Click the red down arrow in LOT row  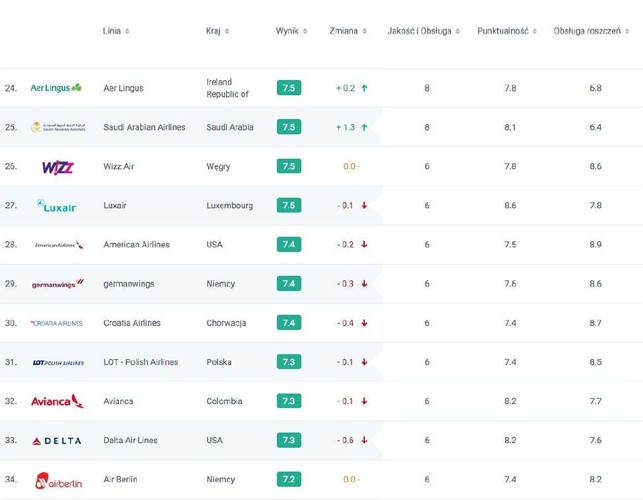click(x=364, y=362)
